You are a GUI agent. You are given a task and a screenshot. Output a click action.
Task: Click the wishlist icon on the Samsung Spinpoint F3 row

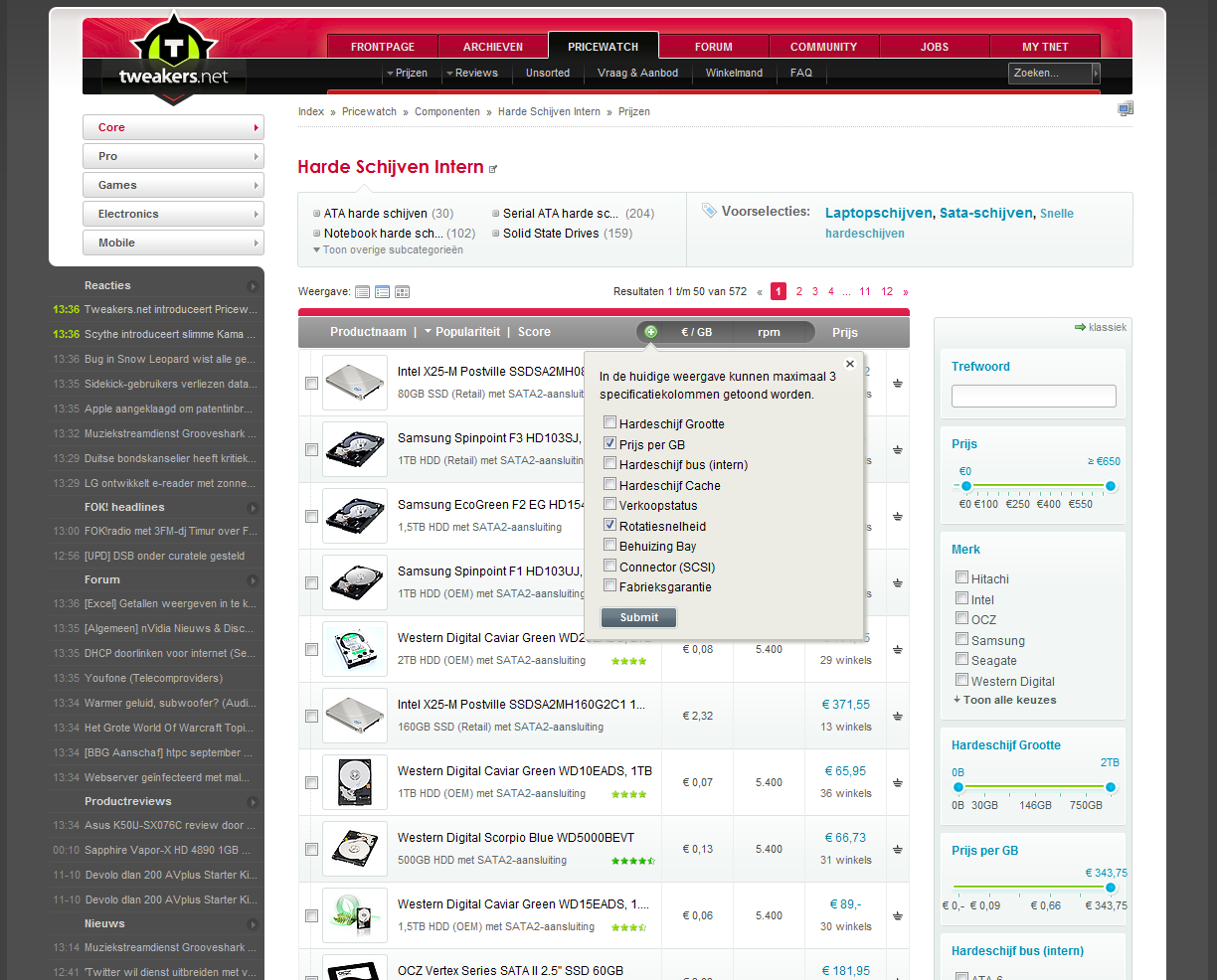(897, 450)
